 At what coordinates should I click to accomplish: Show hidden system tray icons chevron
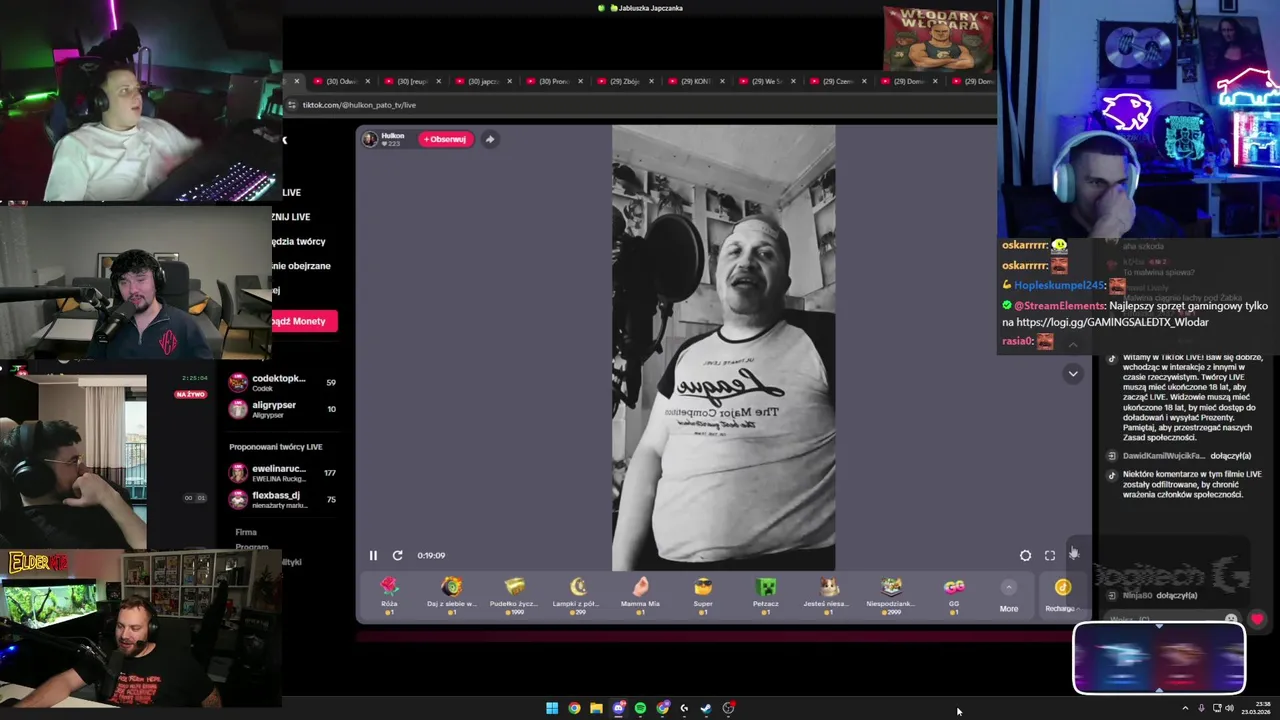(x=1185, y=708)
